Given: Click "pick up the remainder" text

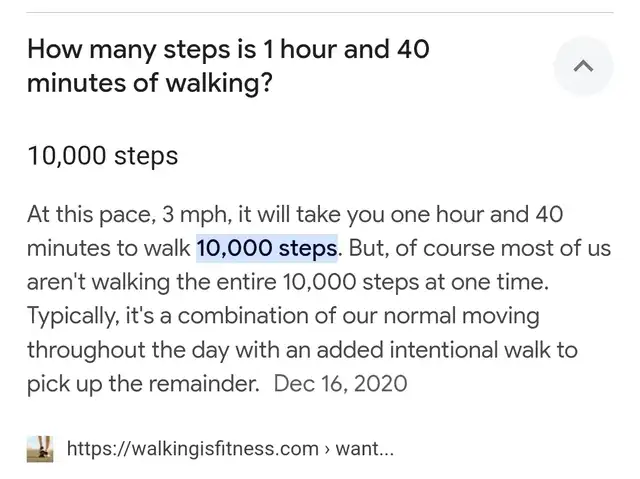Looking at the screenshot, I should (142, 384).
